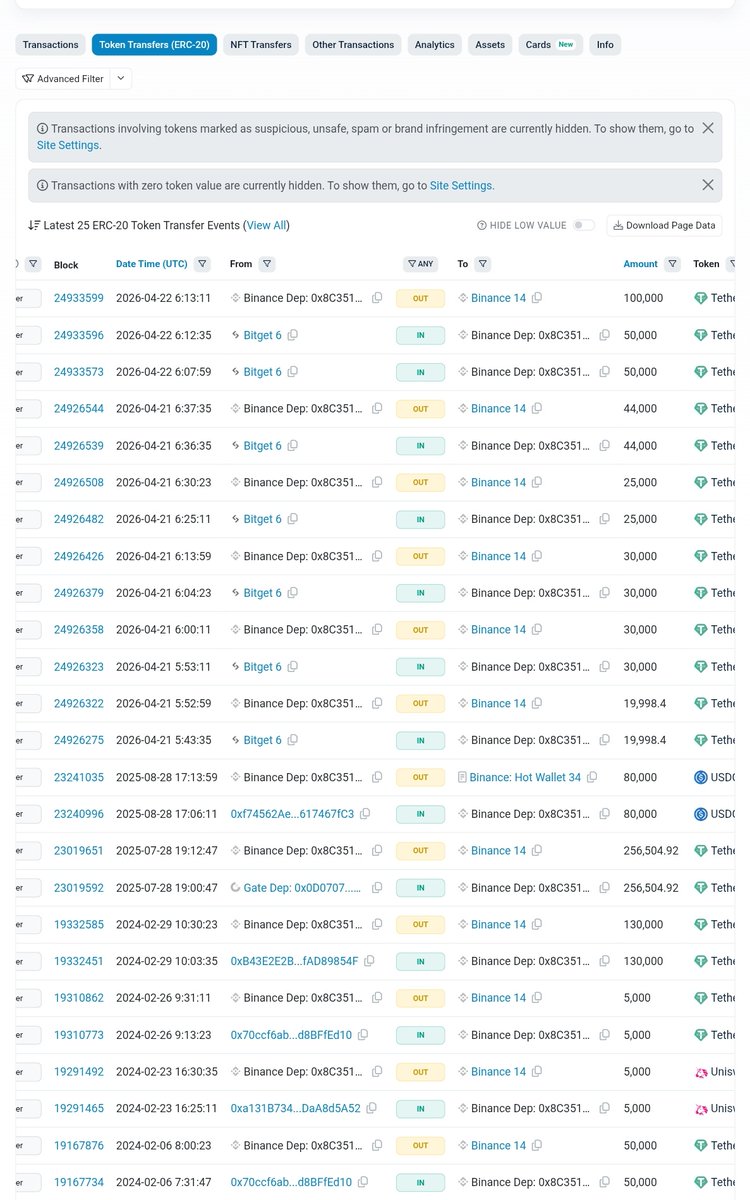Copy the 0xf74562Ae...617467fC3 address
The image size is (750, 1200).
(365, 814)
